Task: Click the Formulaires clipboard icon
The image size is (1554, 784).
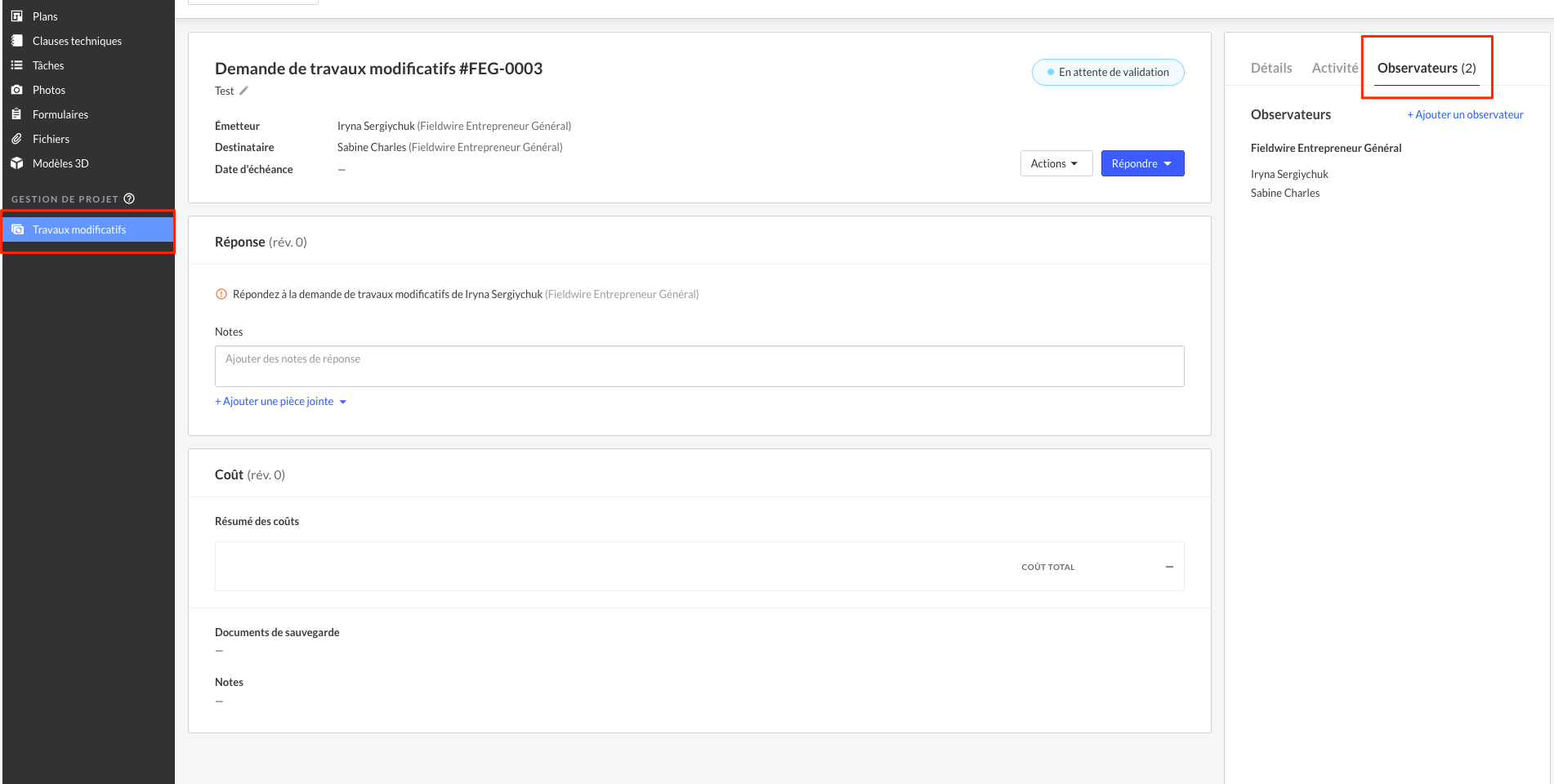Action: point(16,114)
